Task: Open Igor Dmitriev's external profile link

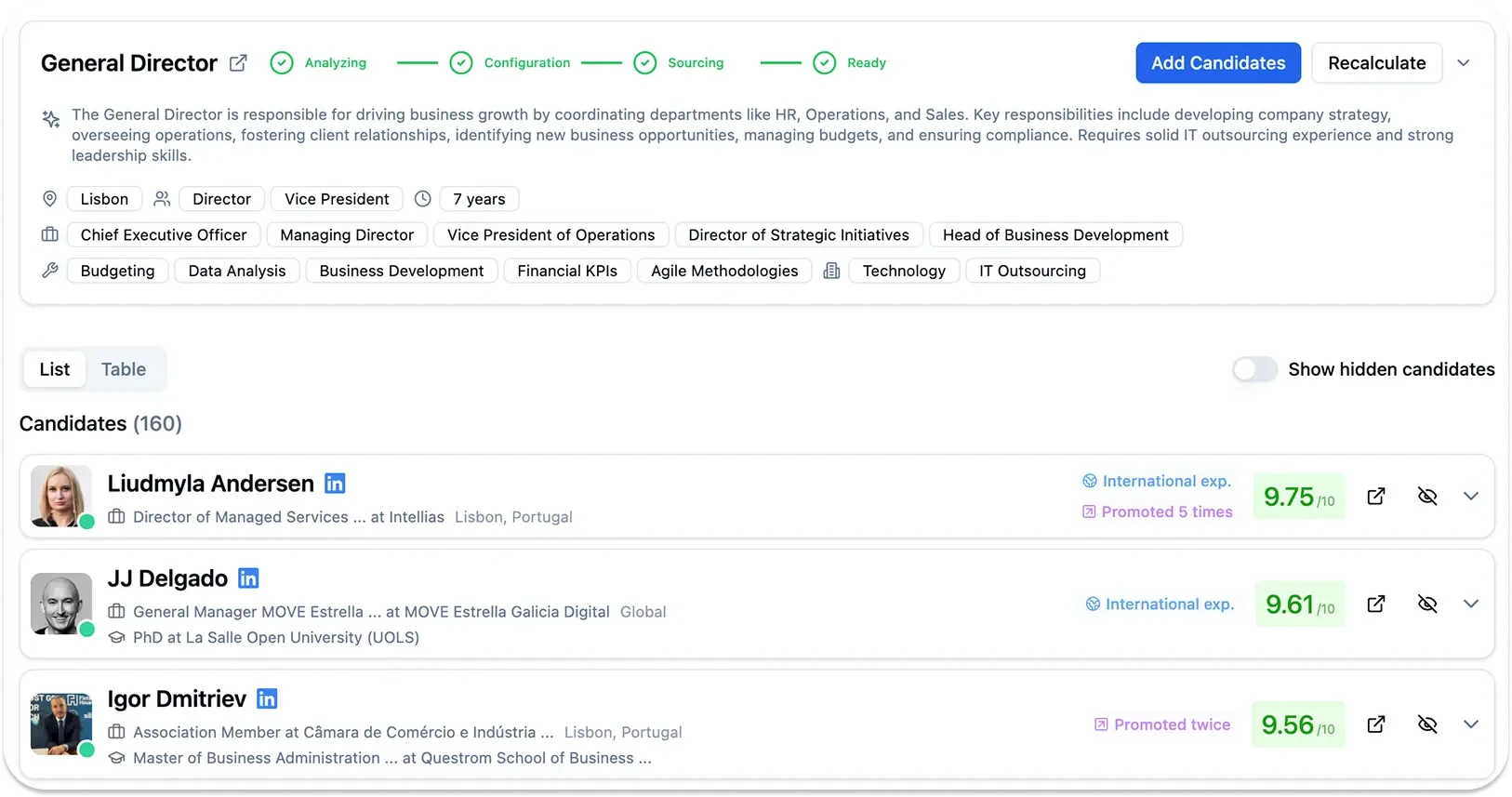Action: (1376, 724)
